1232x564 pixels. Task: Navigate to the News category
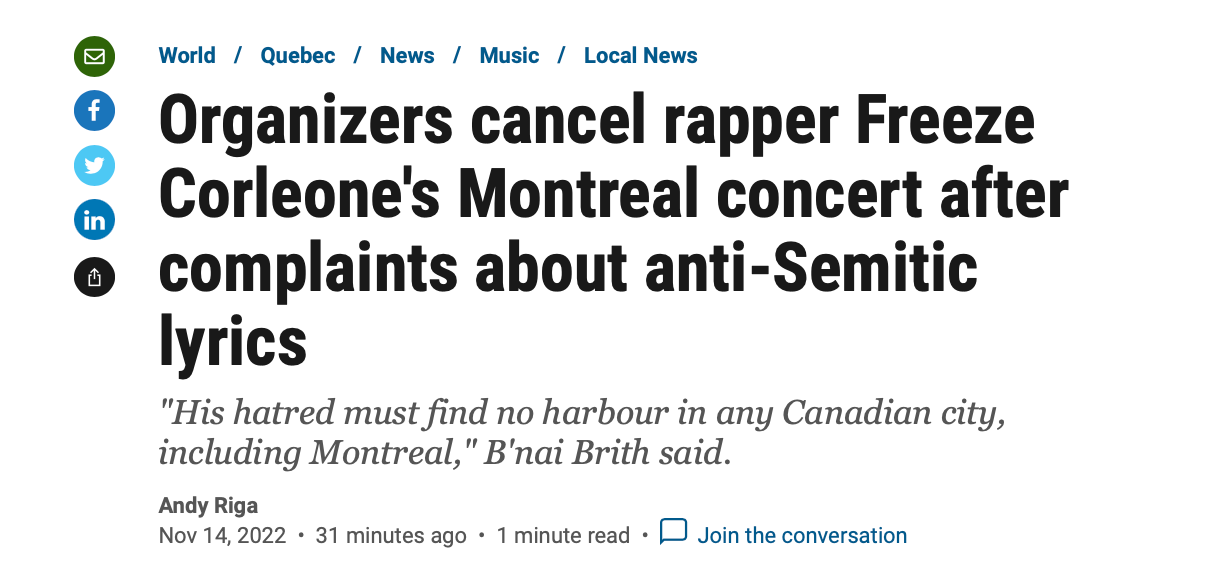pyautogui.click(x=407, y=56)
